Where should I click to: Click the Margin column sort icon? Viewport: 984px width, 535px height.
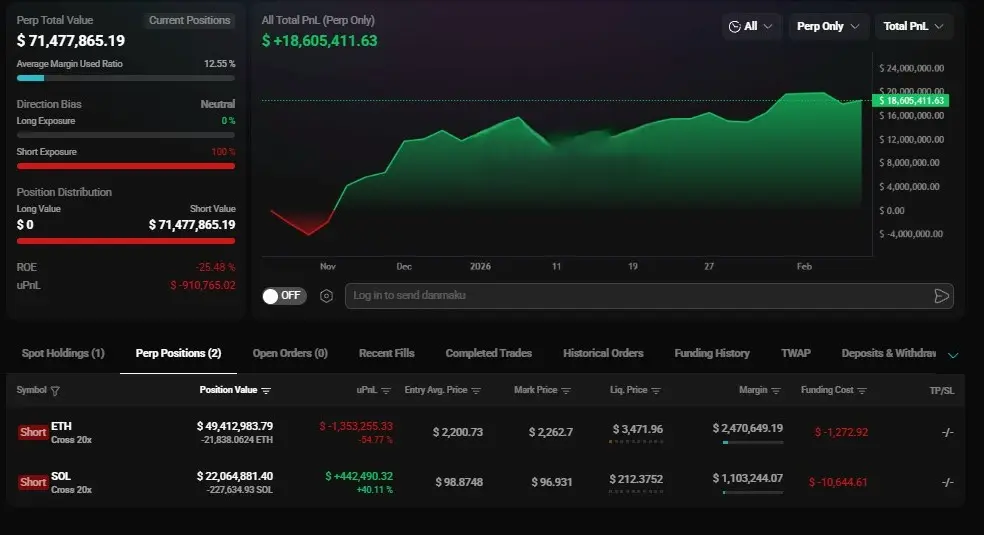(x=776, y=391)
